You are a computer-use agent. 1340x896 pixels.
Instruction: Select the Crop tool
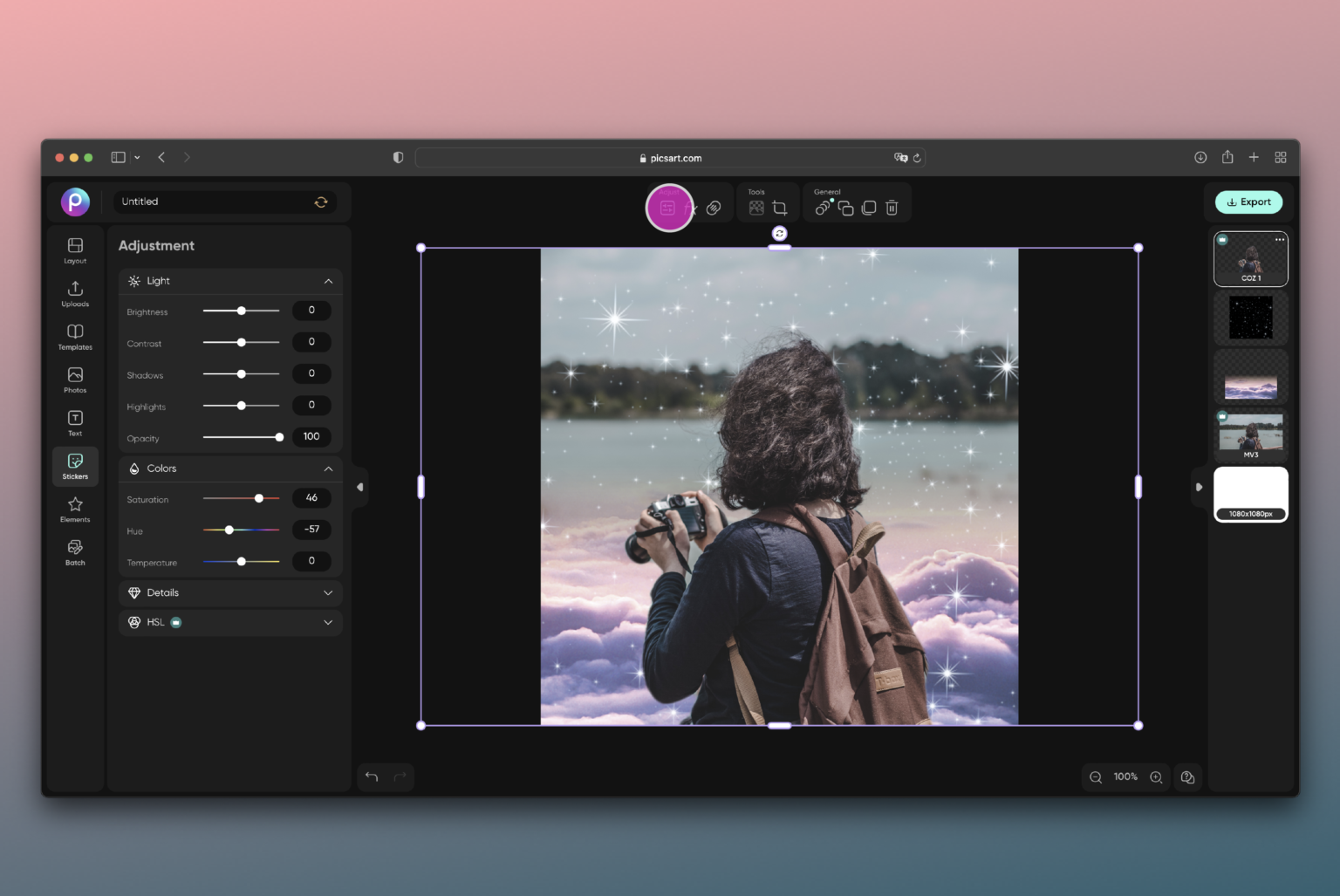click(x=779, y=208)
